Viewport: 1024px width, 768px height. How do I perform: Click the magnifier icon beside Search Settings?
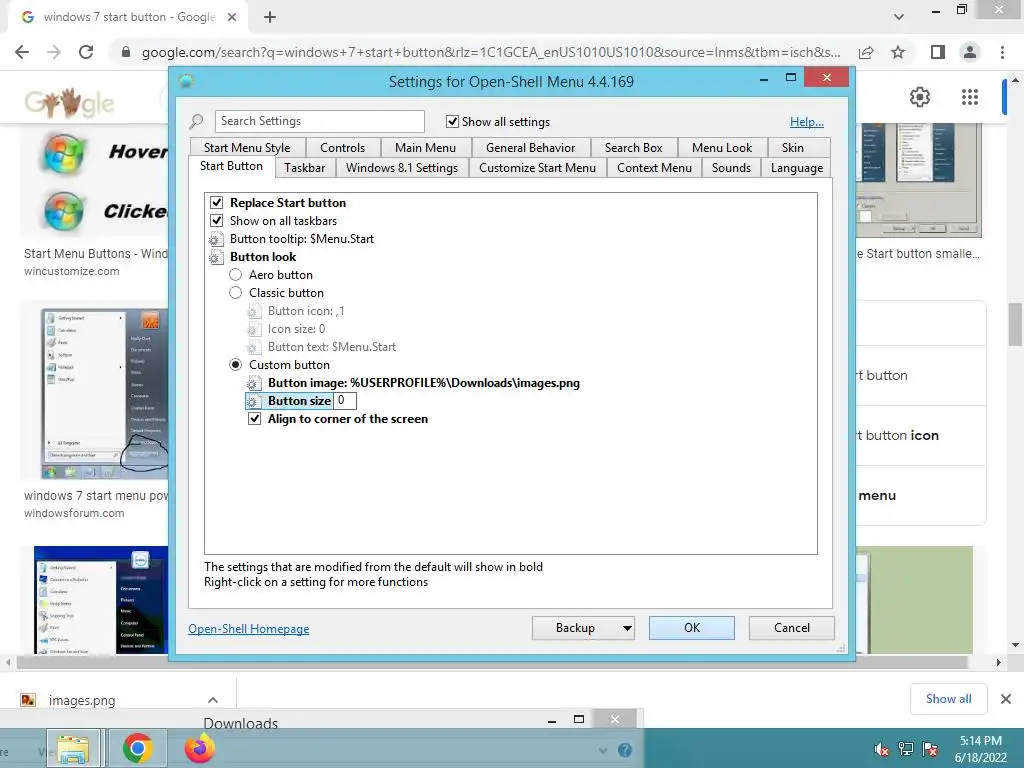tap(196, 121)
